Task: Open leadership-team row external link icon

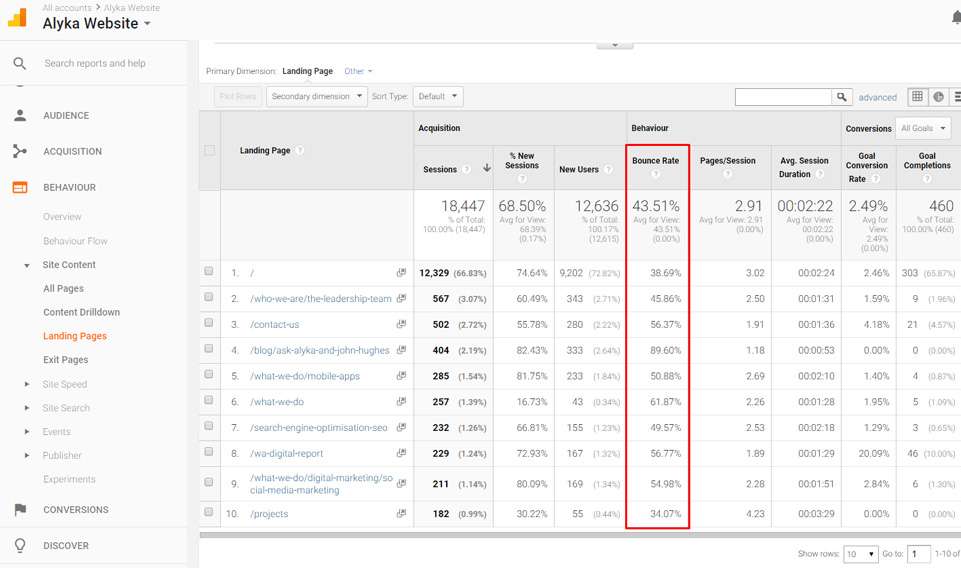Action: [x=401, y=298]
